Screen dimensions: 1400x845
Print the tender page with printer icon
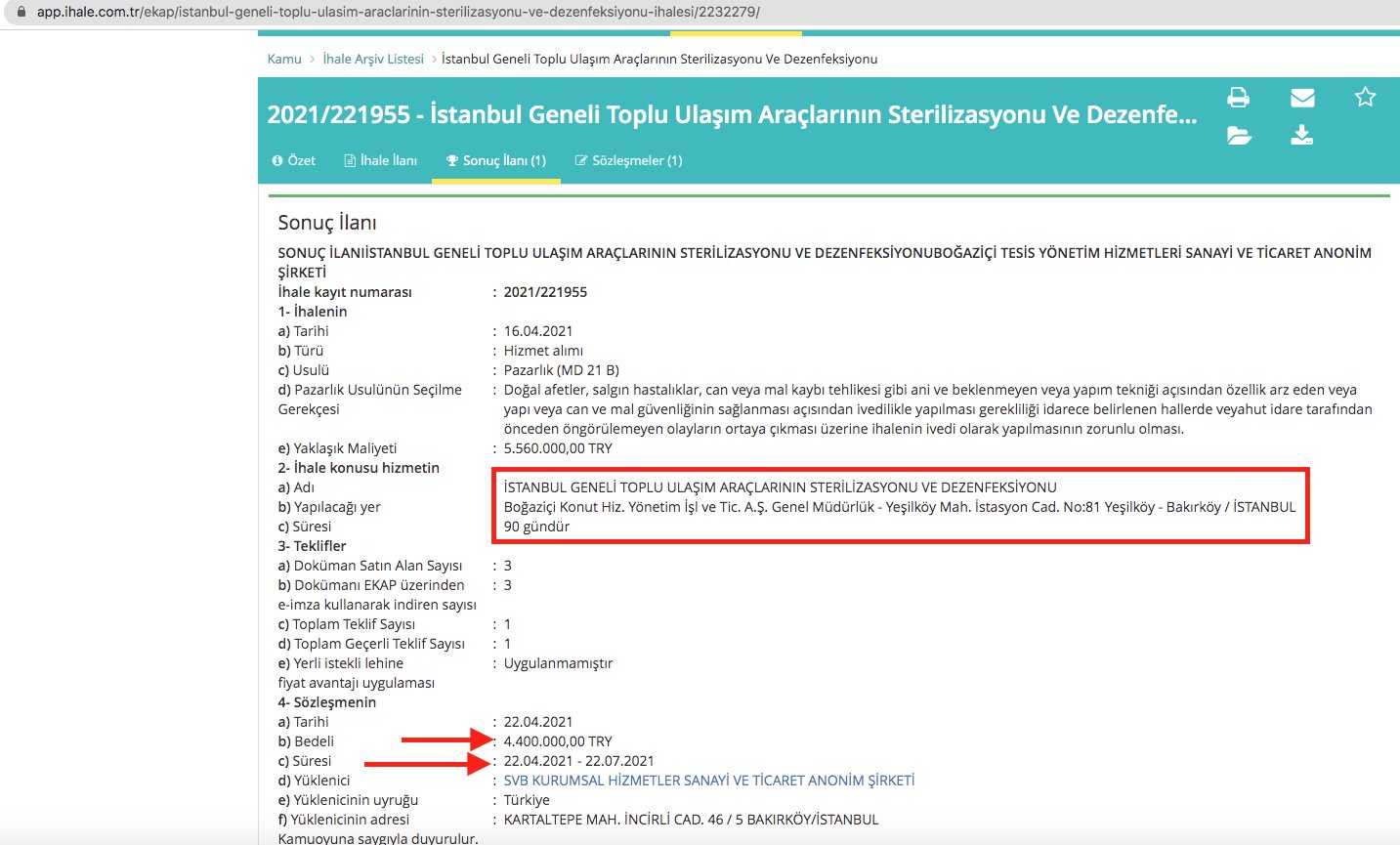[1238, 97]
